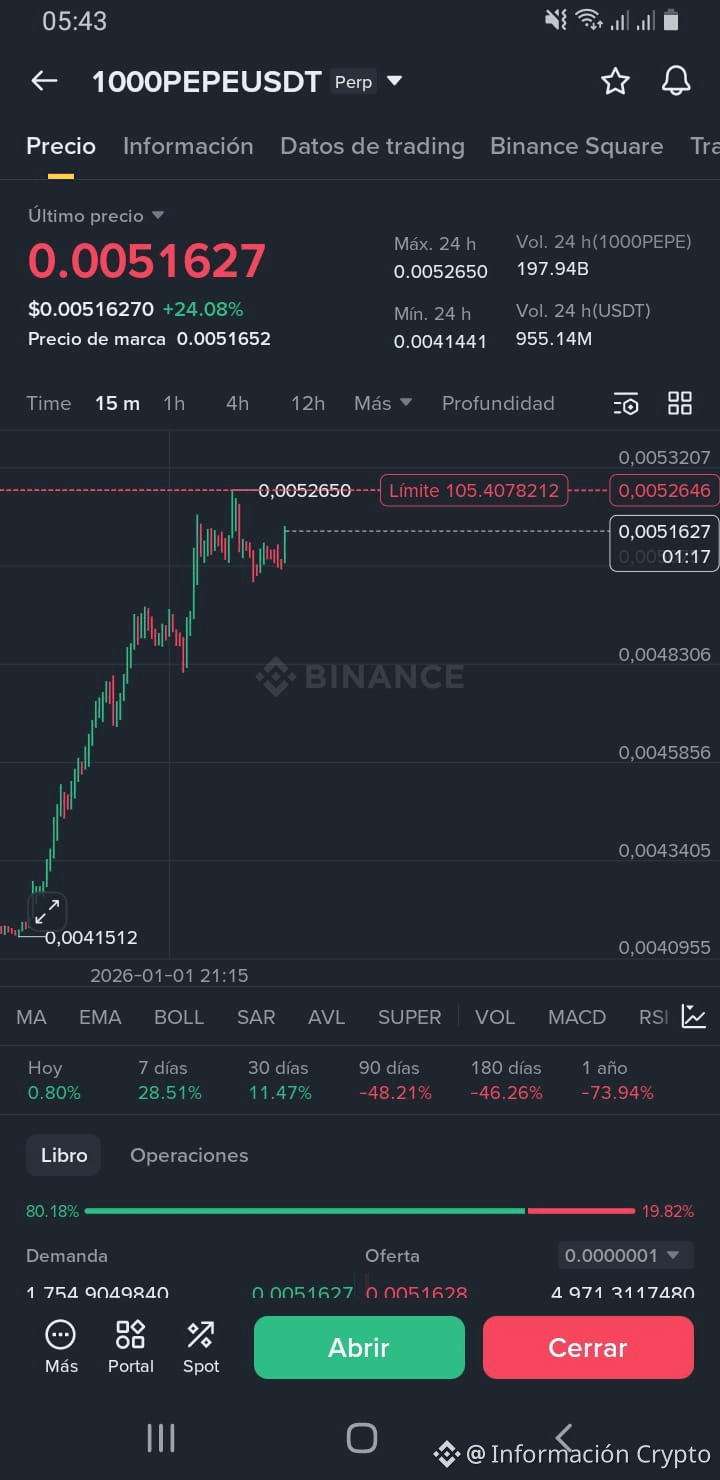The width and height of the screenshot is (720, 1480).
Task: Switch to the Información tab
Action: coord(188,146)
